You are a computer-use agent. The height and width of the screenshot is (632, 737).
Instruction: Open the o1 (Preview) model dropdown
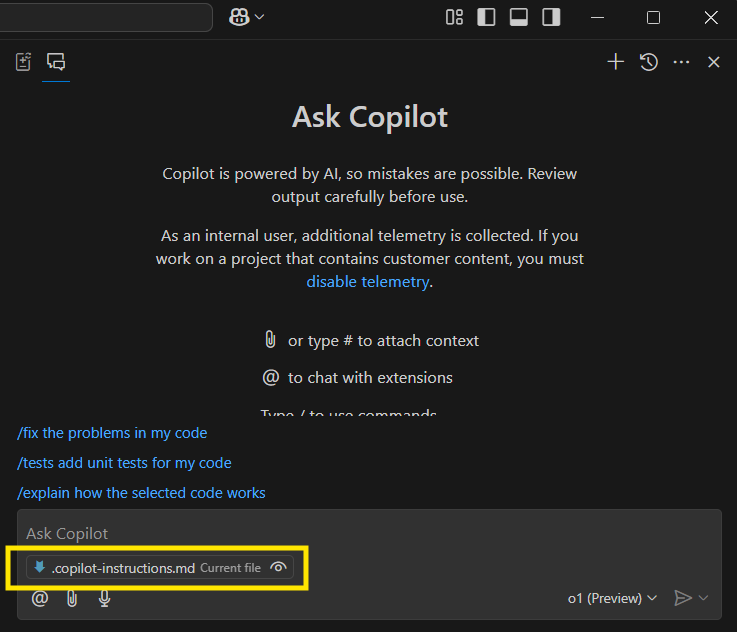[612, 598]
